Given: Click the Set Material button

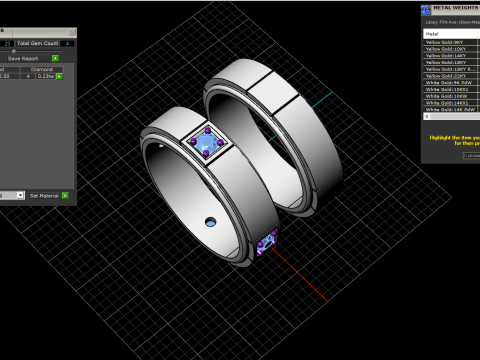Looking at the screenshot, I should [44, 196].
